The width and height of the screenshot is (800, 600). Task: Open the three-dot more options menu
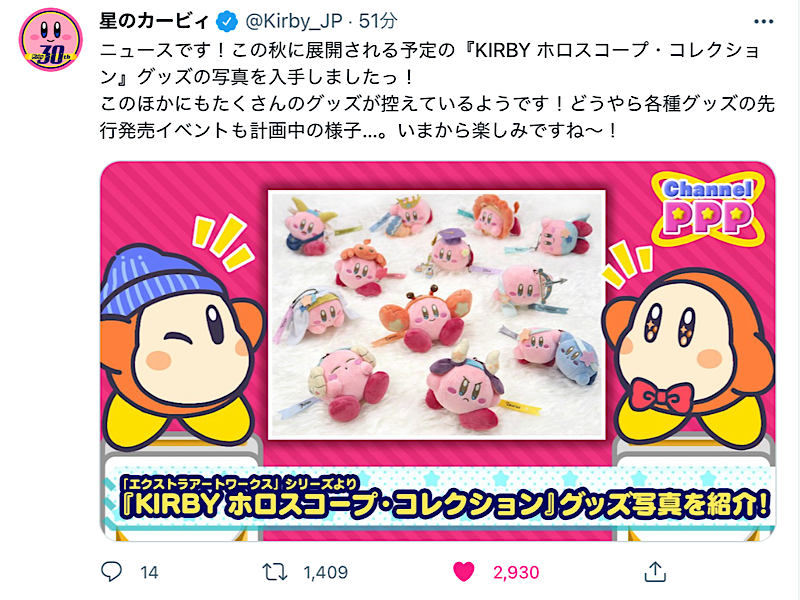point(763,21)
